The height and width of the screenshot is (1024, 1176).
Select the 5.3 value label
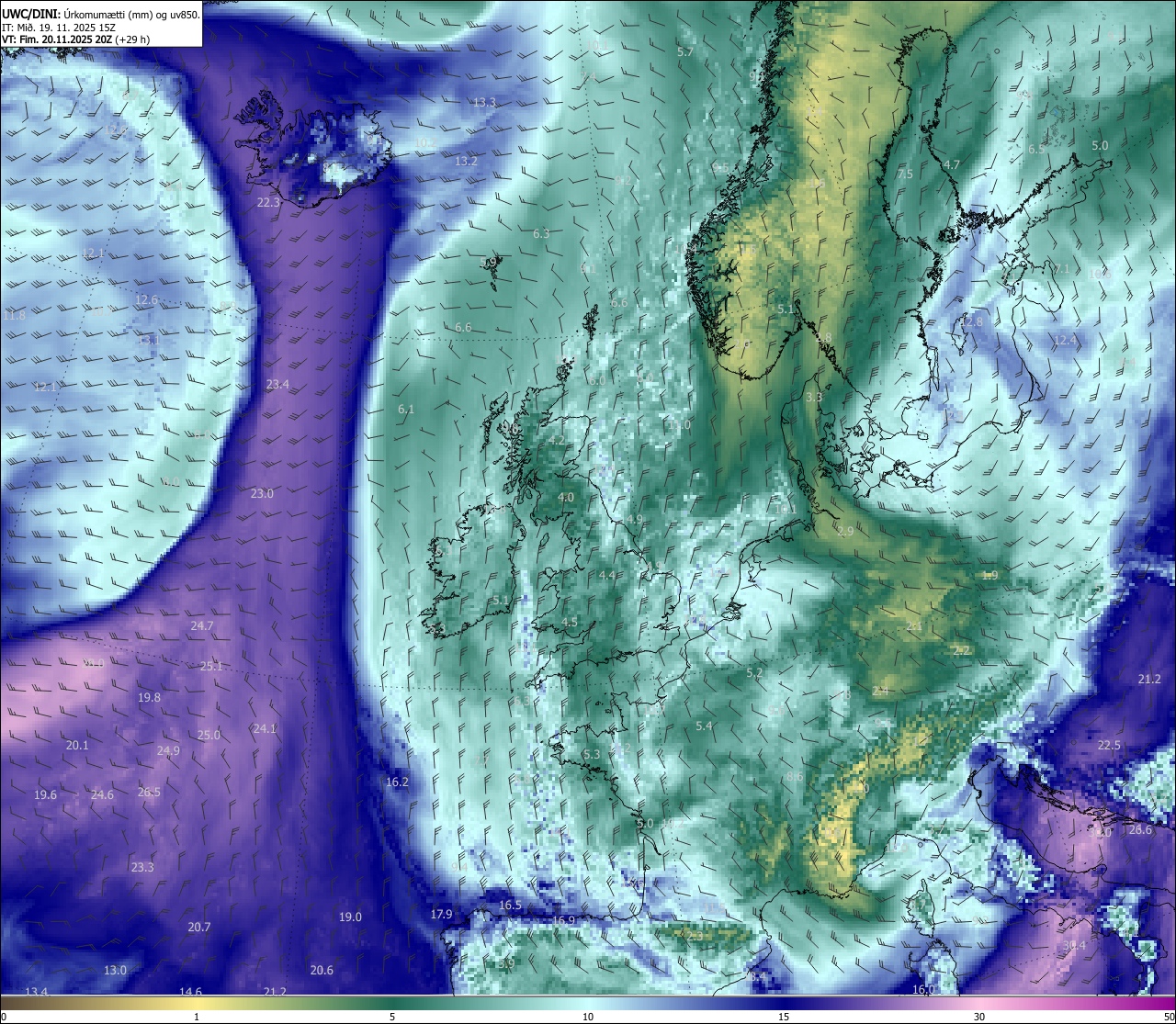(x=591, y=755)
